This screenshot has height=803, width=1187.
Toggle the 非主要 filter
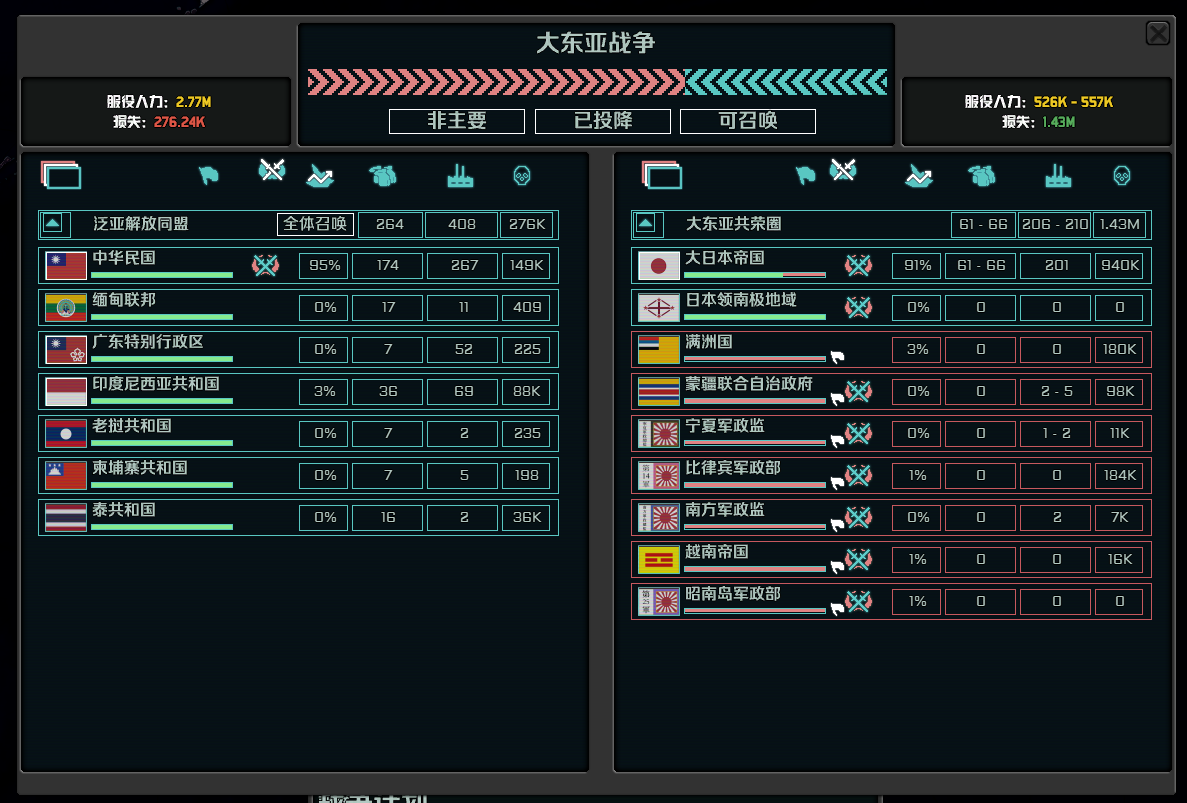tap(456, 121)
